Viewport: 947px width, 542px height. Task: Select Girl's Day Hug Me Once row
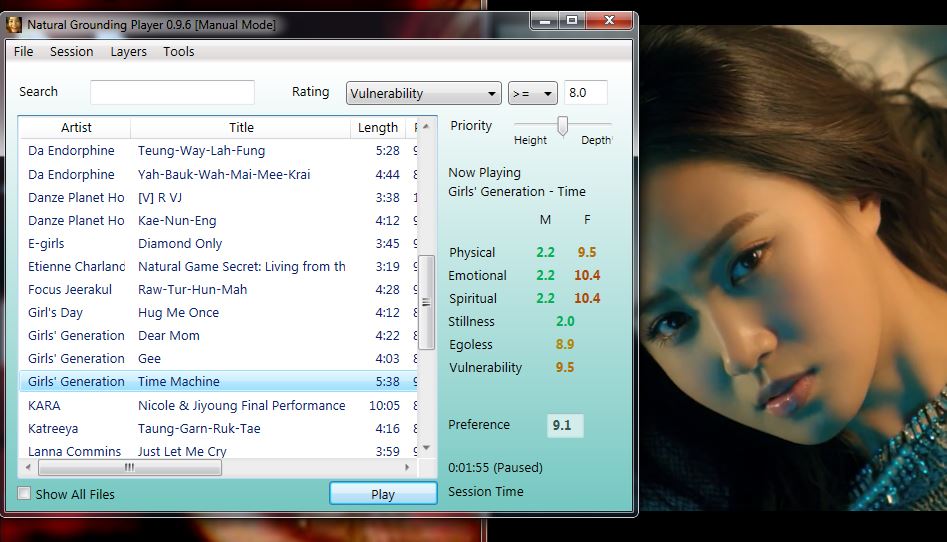(x=219, y=312)
